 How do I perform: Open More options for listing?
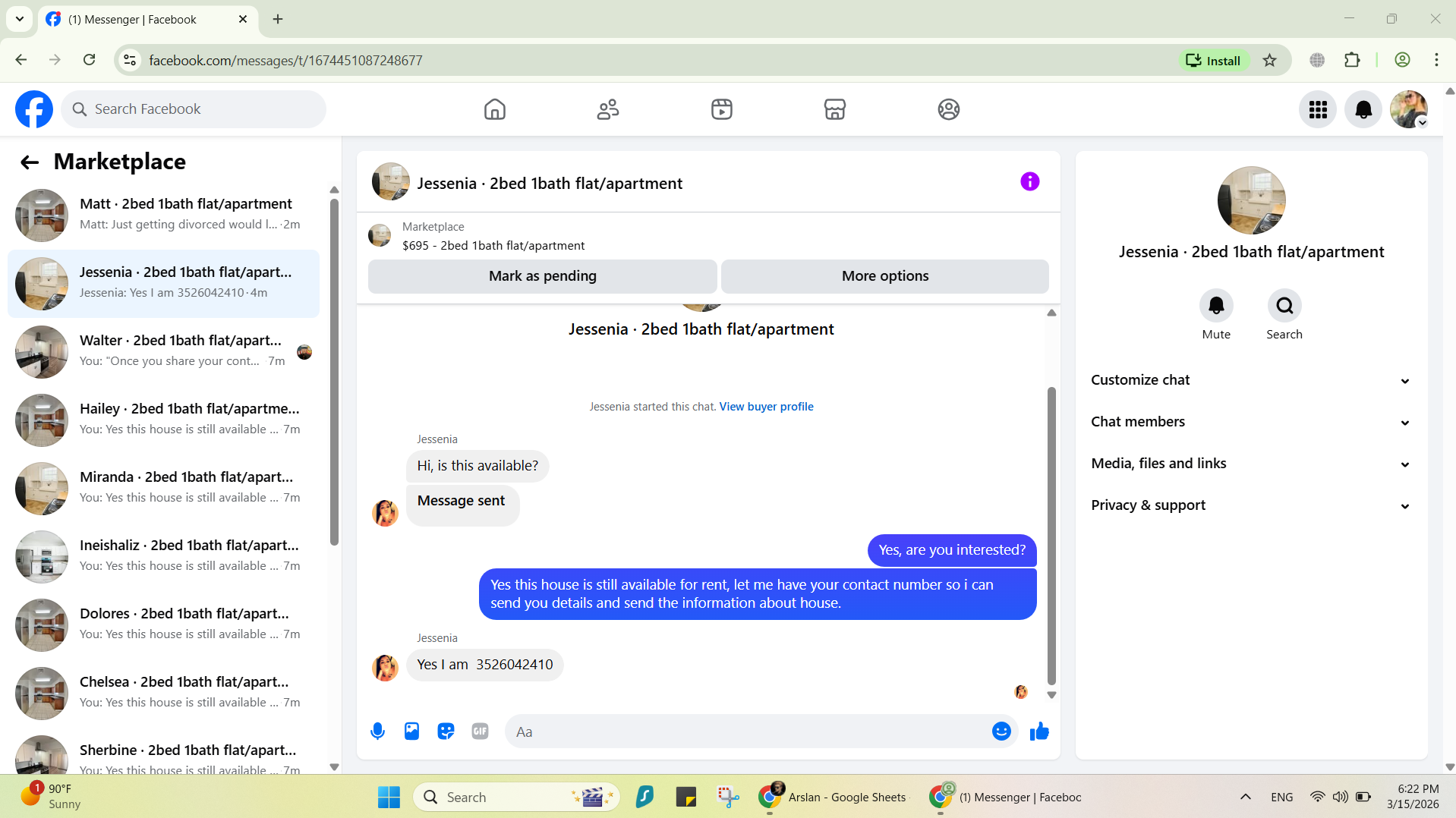point(885,276)
